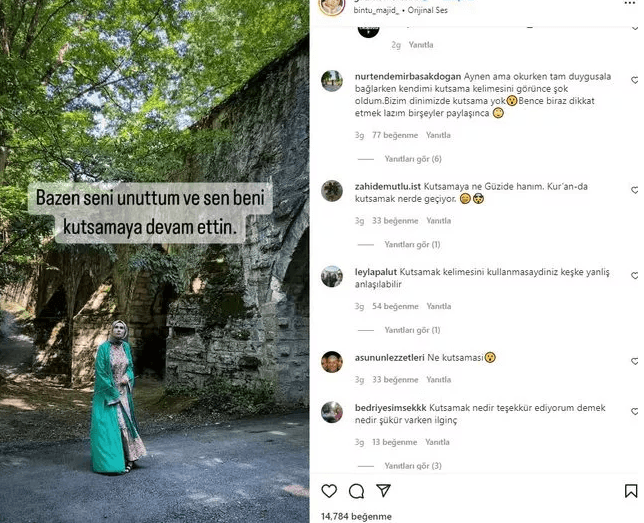Like bedriyesimsekkk's comment heart
Image resolution: width=644 pixels, height=523 pixels.
[635, 412]
